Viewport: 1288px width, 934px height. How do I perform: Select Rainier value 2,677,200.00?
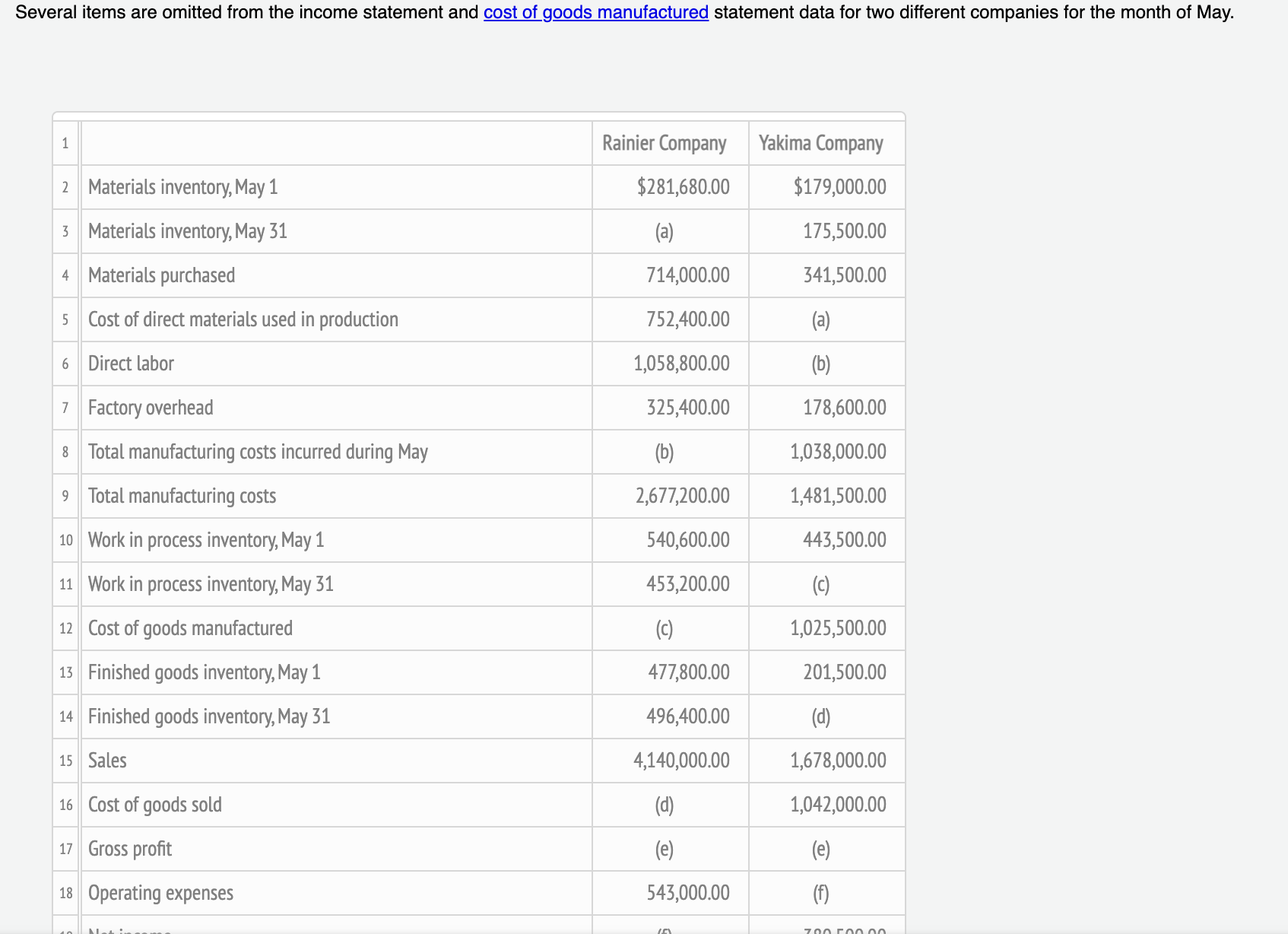(683, 496)
